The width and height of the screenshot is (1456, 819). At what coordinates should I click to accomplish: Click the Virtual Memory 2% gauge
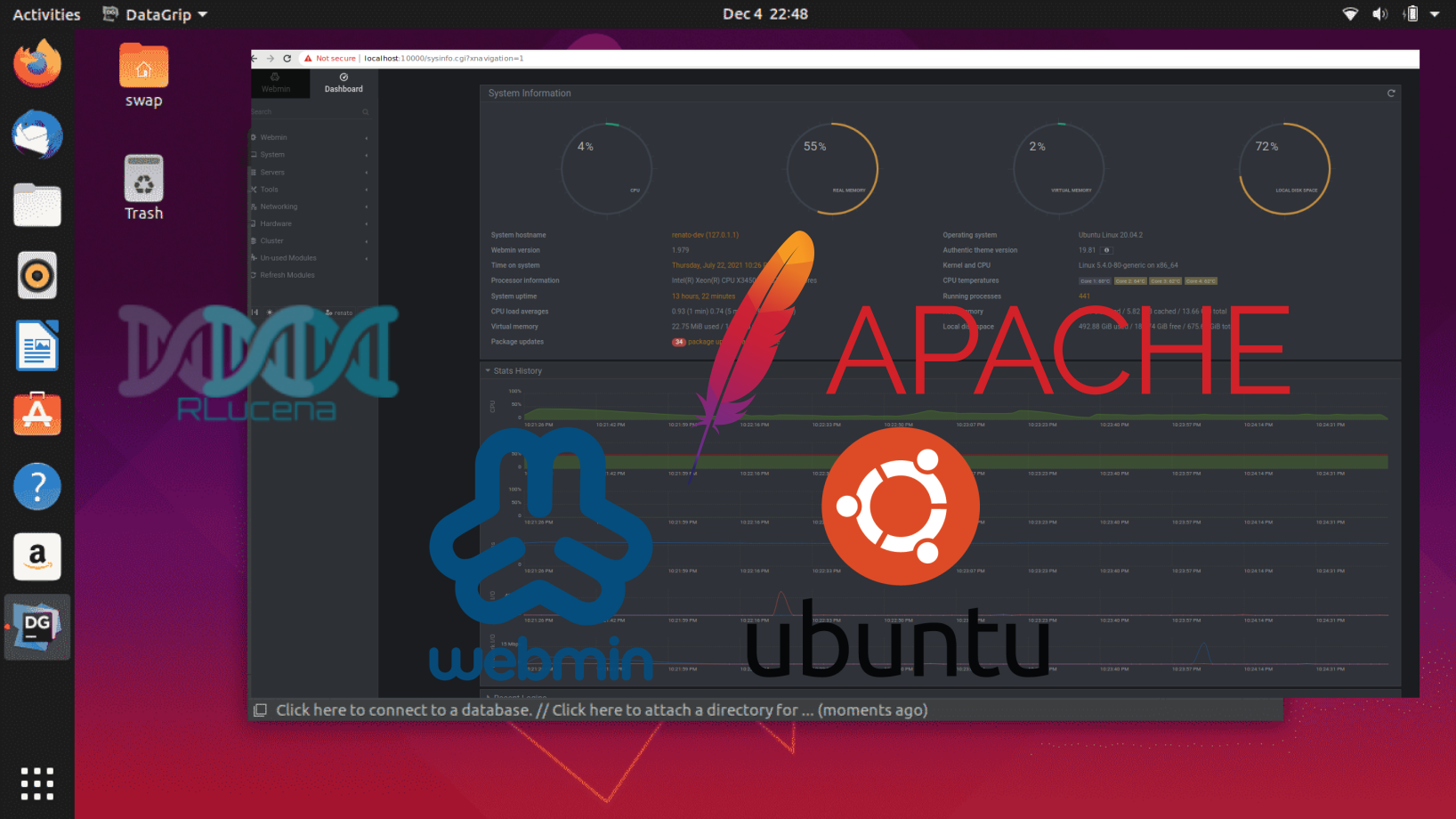coord(1059,168)
